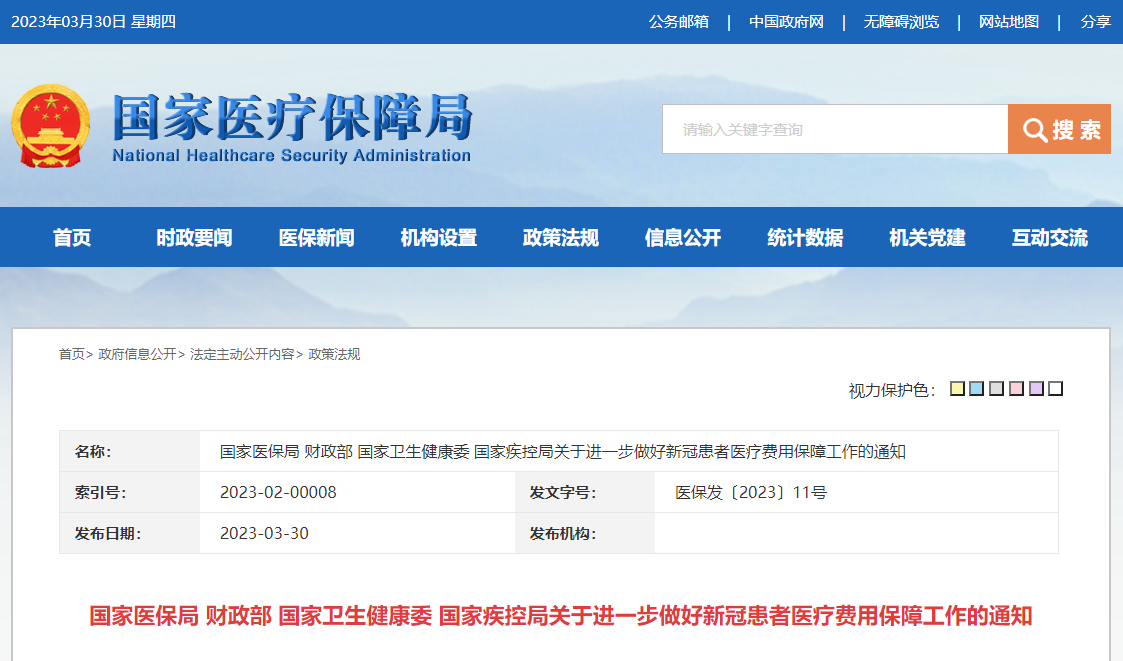The image size is (1123, 661).
Task: Click the 视力保护色 label
Action: (892, 390)
